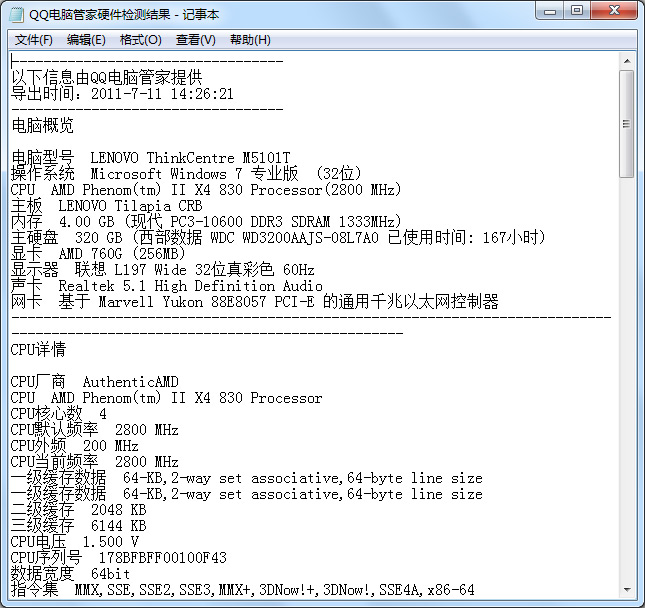The height and width of the screenshot is (608, 645).
Task: Click the export time '2011-7-11 14:26:21'
Action: point(162,94)
